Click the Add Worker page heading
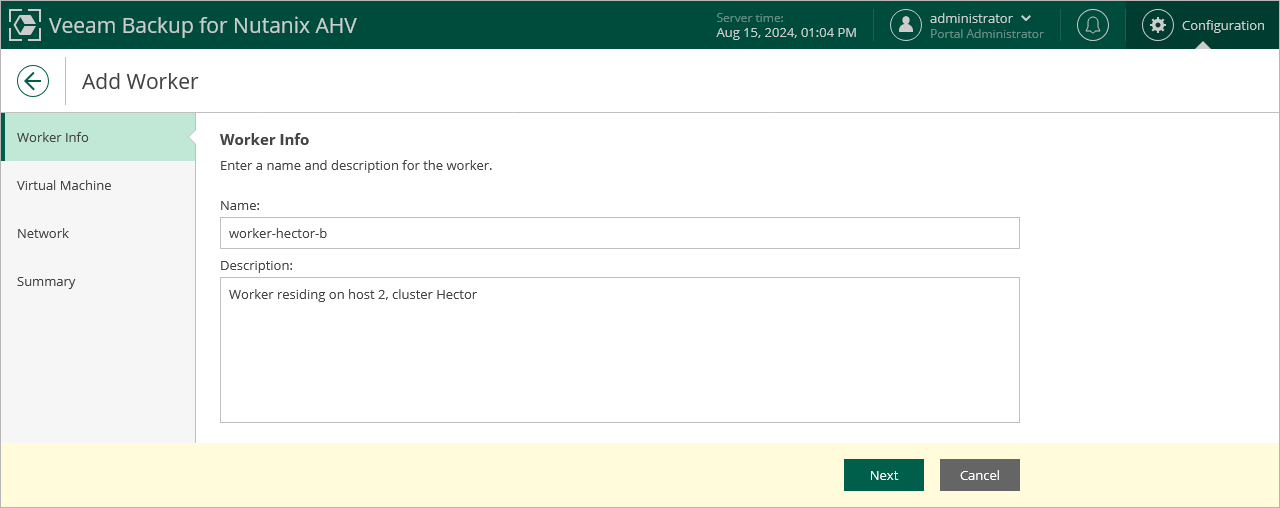 tap(140, 81)
